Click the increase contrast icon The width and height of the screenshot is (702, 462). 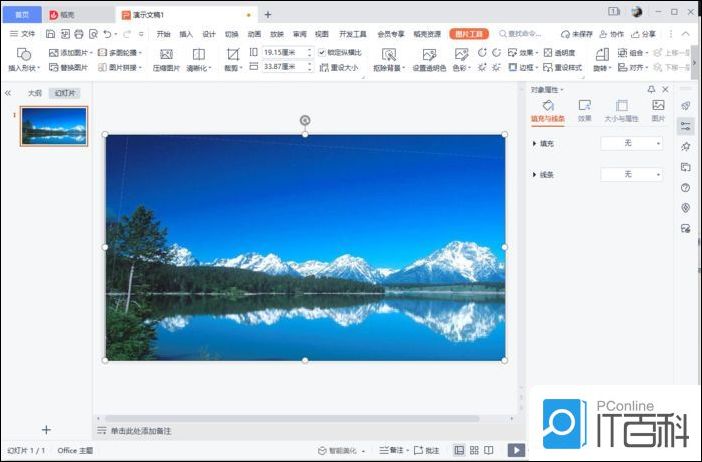[482, 53]
